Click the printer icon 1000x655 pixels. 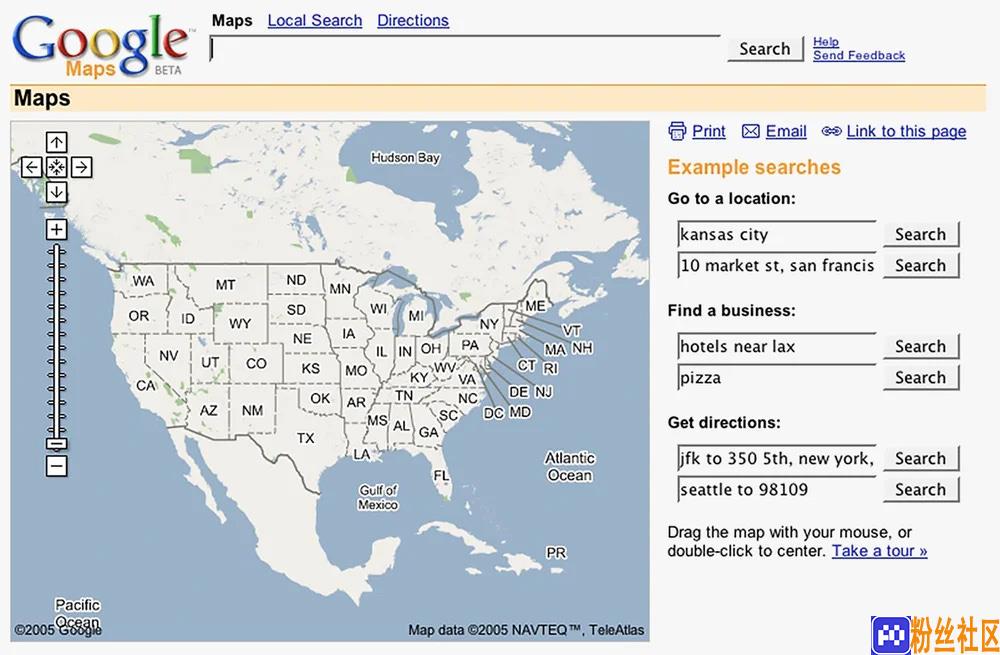point(677,131)
